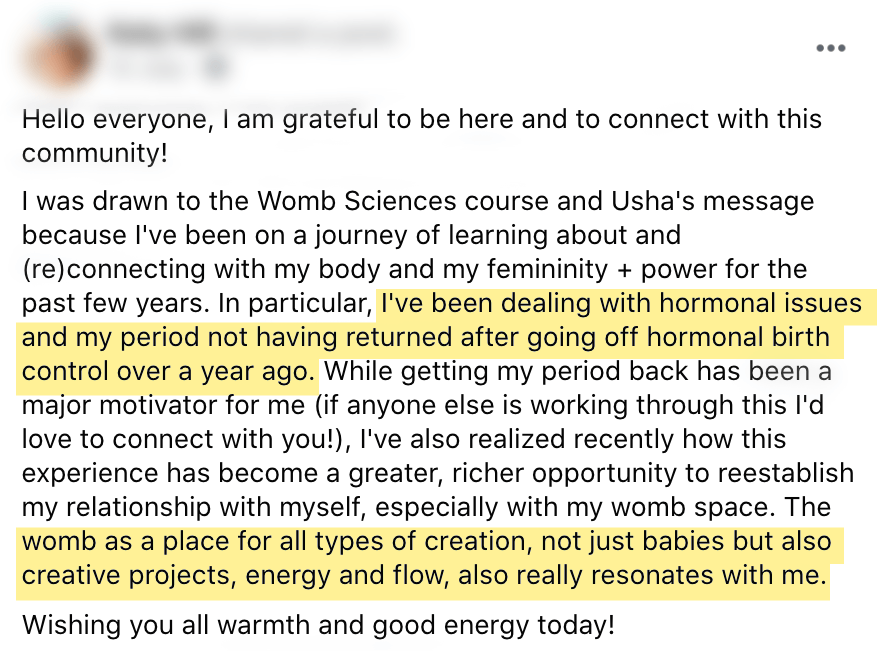This screenshot has height=651, width=888.
Task: Click the words "Womb Sciences" in the post
Action: [x=357, y=201]
